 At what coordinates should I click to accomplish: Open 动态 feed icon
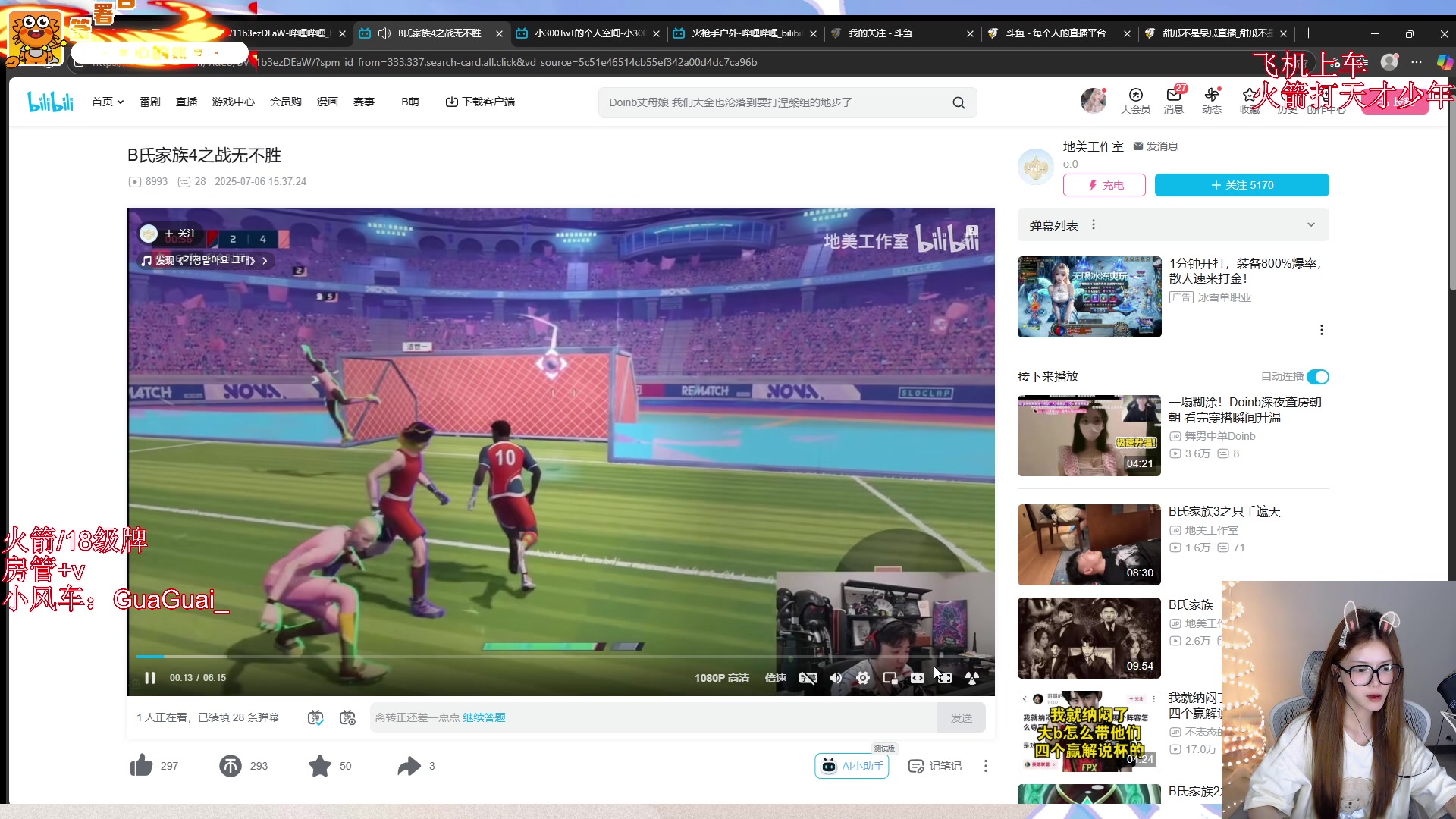click(x=1212, y=101)
